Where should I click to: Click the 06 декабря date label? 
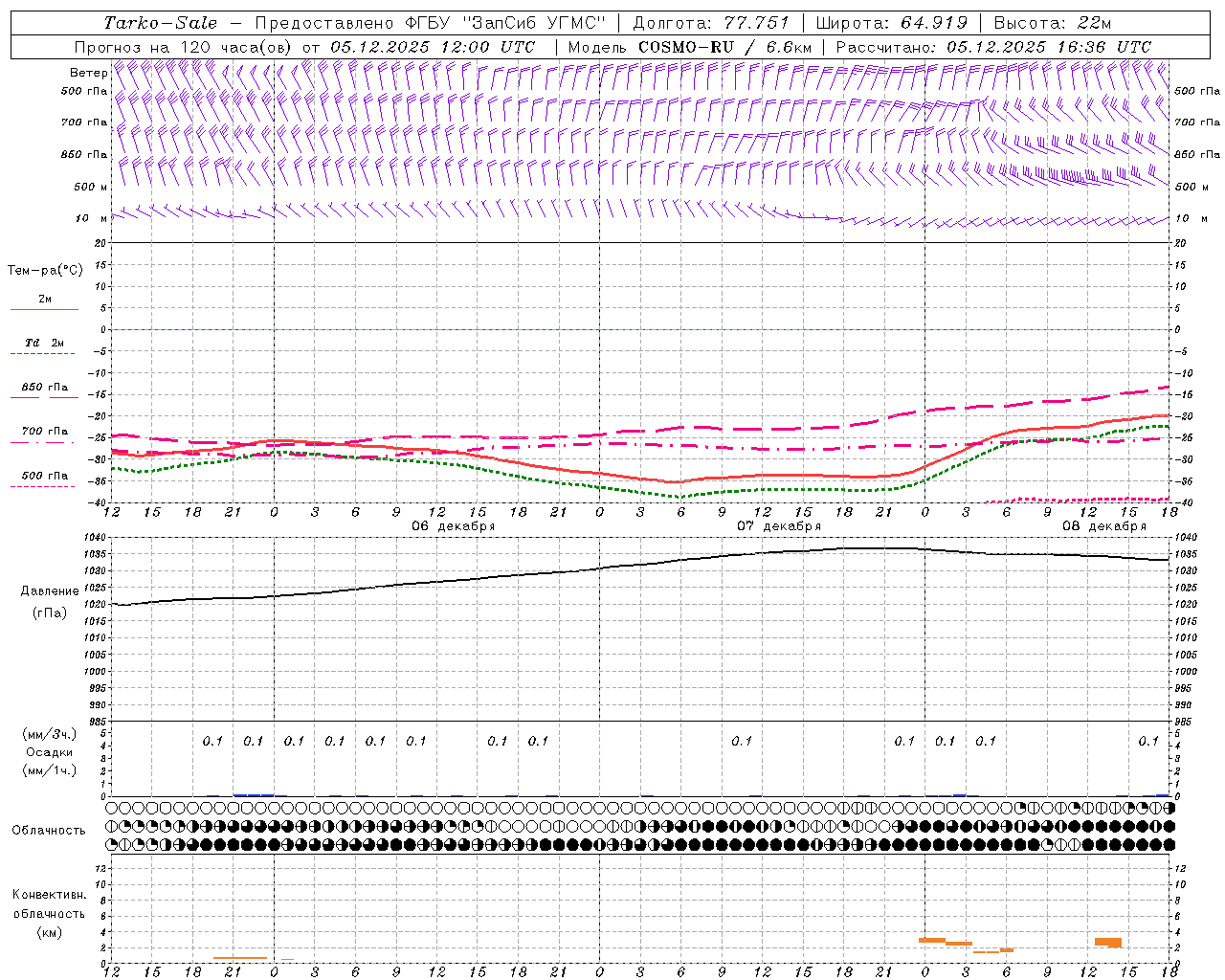coord(454,526)
